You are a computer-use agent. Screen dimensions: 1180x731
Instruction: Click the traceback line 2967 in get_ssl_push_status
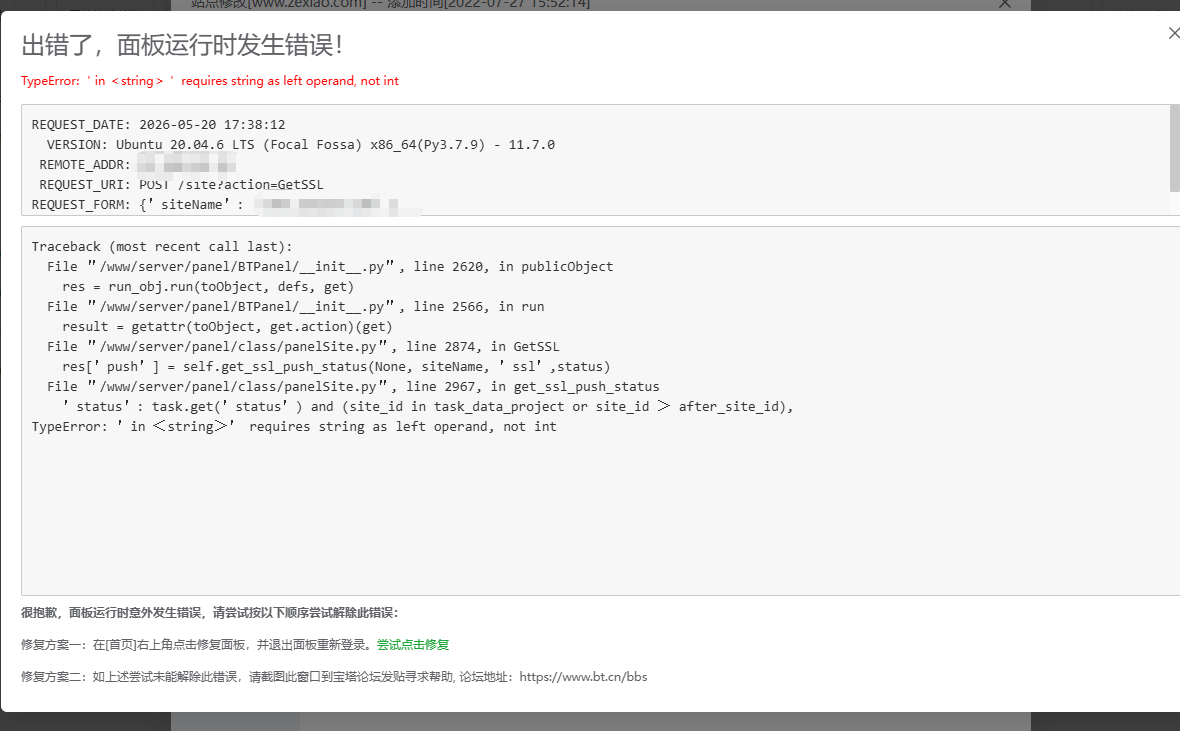coord(353,386)
